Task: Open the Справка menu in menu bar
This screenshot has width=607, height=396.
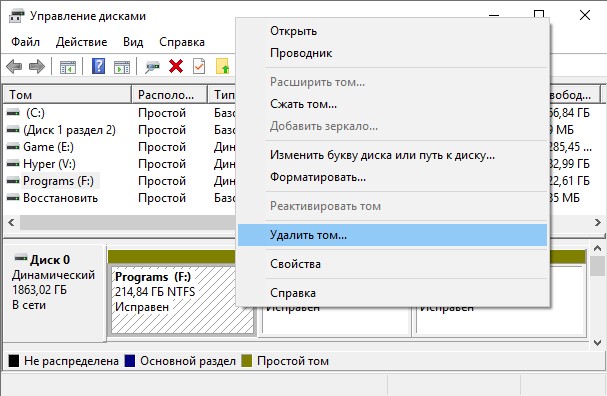Action: (x=182, y=42)
